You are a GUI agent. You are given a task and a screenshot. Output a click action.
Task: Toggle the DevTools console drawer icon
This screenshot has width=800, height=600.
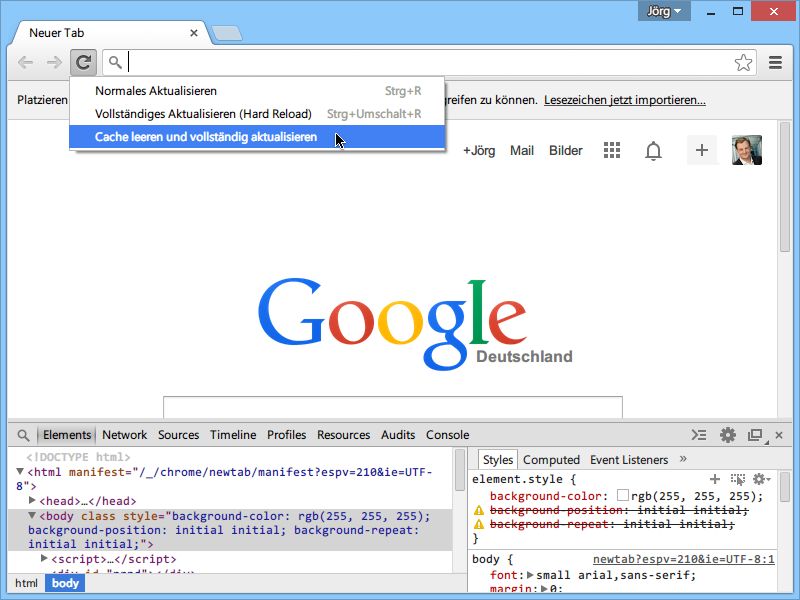pyautogui.click(x=699, y=435)
